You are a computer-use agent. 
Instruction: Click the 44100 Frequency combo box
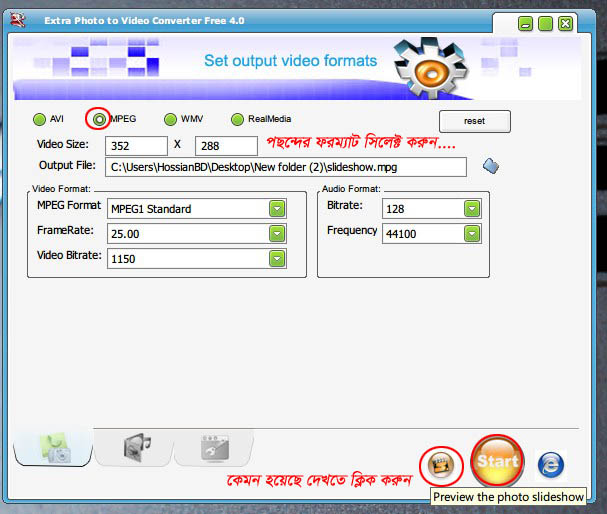click(x=432, y=234)
